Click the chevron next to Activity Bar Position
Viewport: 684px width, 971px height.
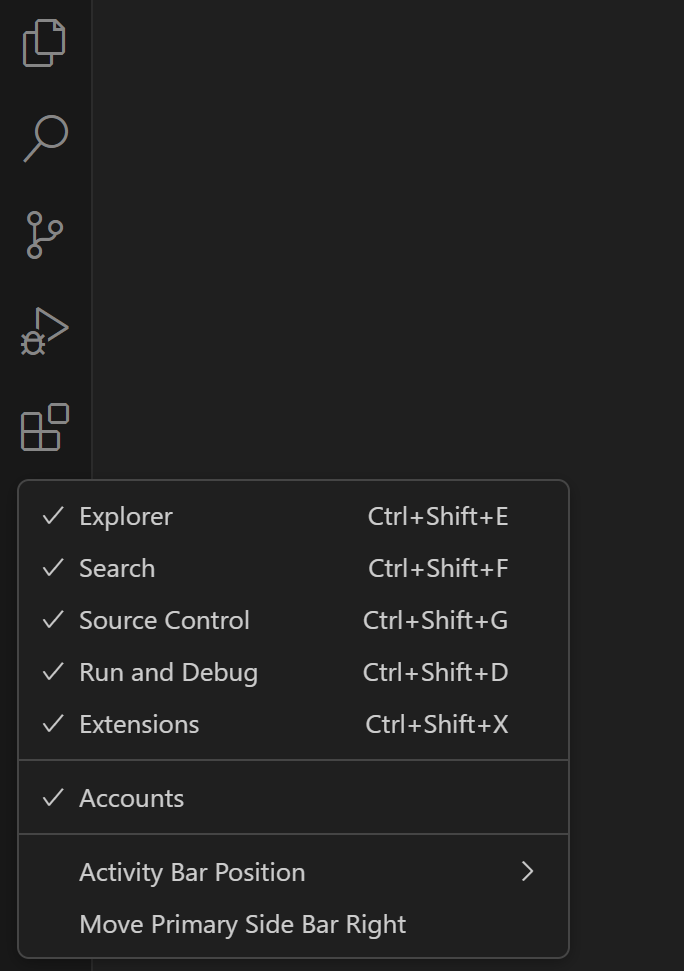click(529, 871)
